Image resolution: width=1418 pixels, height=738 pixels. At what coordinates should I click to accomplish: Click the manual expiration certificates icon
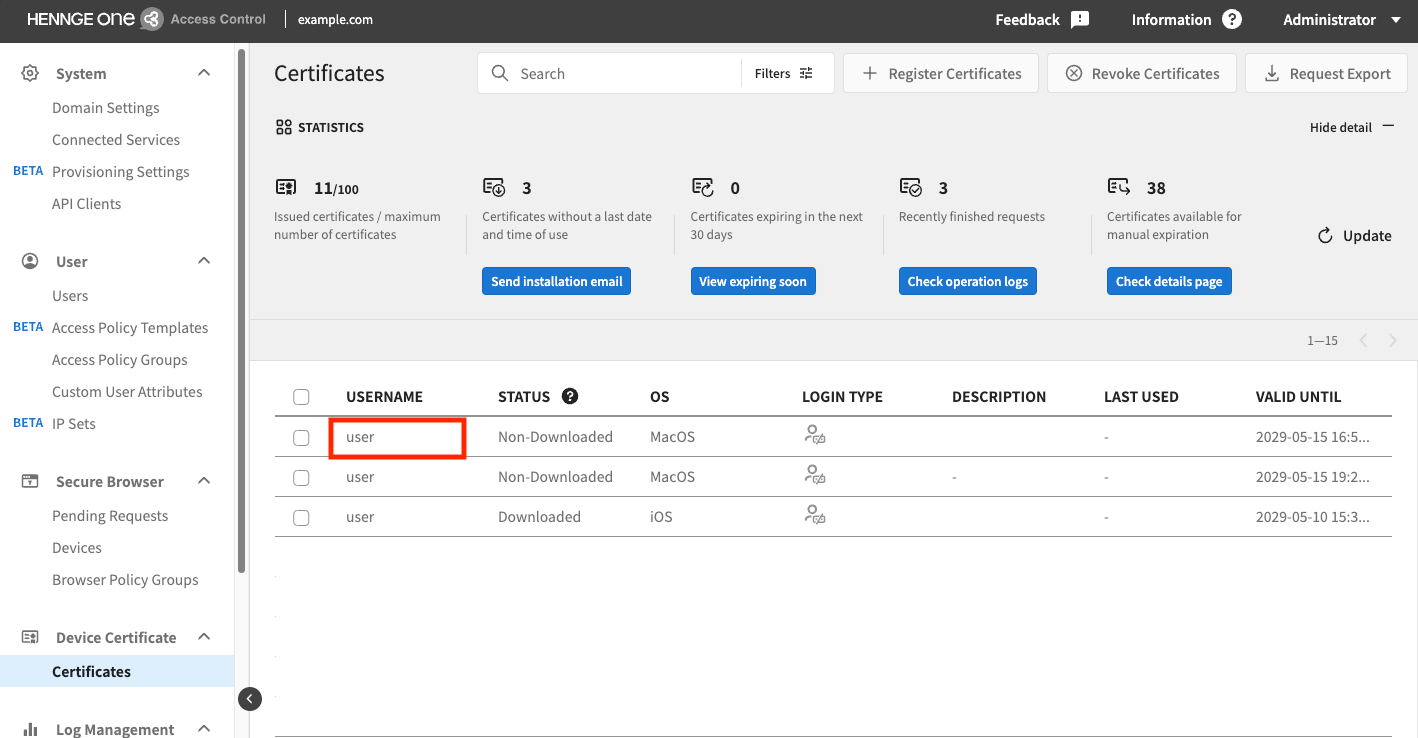click(x=1118, y=187)
